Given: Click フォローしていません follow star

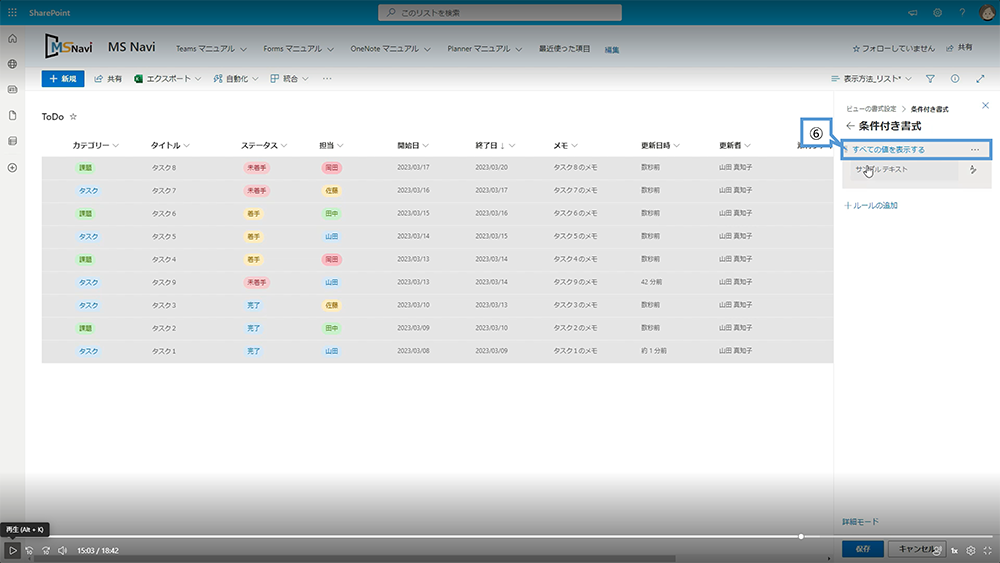Looking at the screenshot, I should click(893, 48).
